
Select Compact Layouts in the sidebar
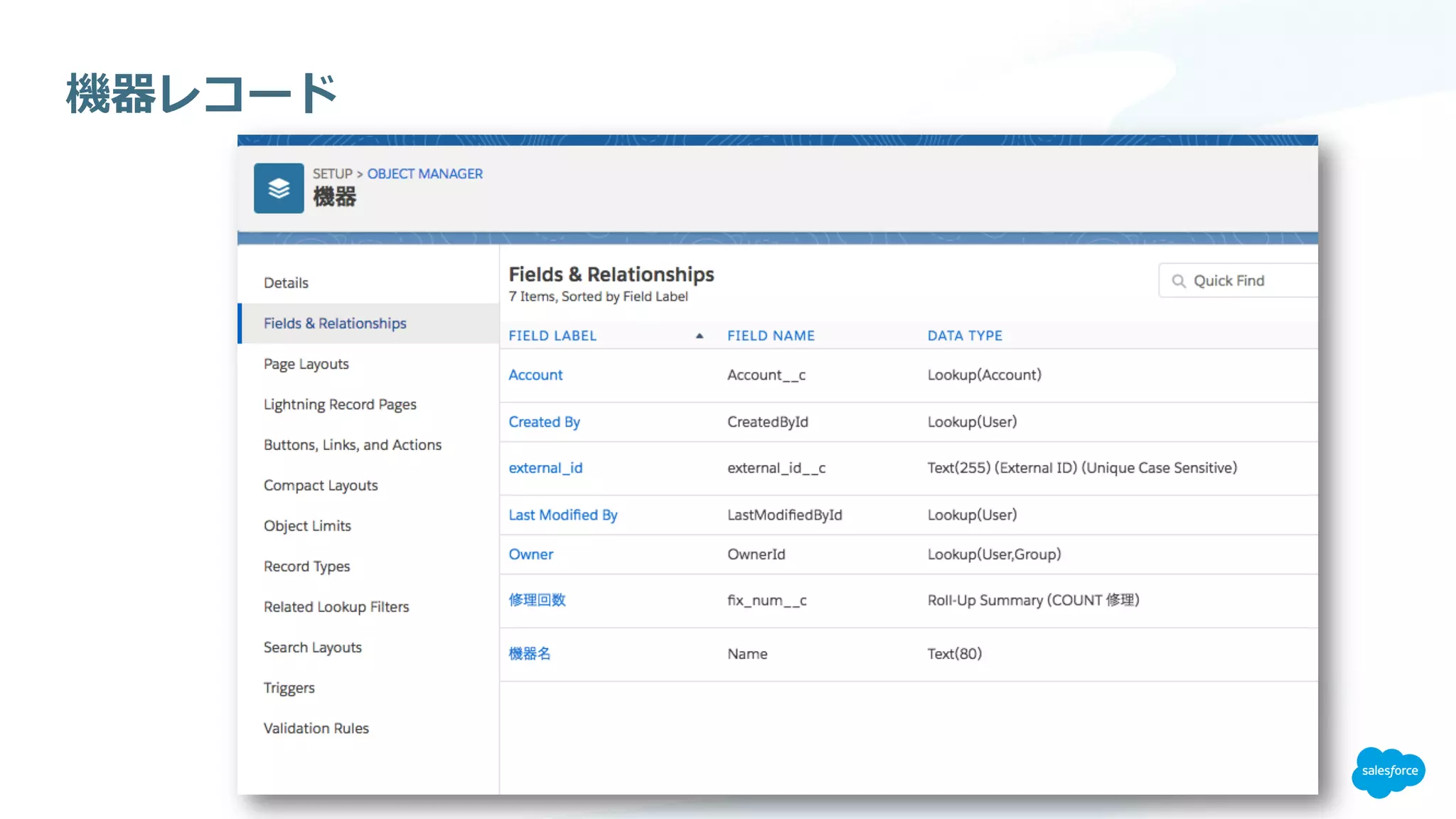pyautogui.click(x=321, y=486)
